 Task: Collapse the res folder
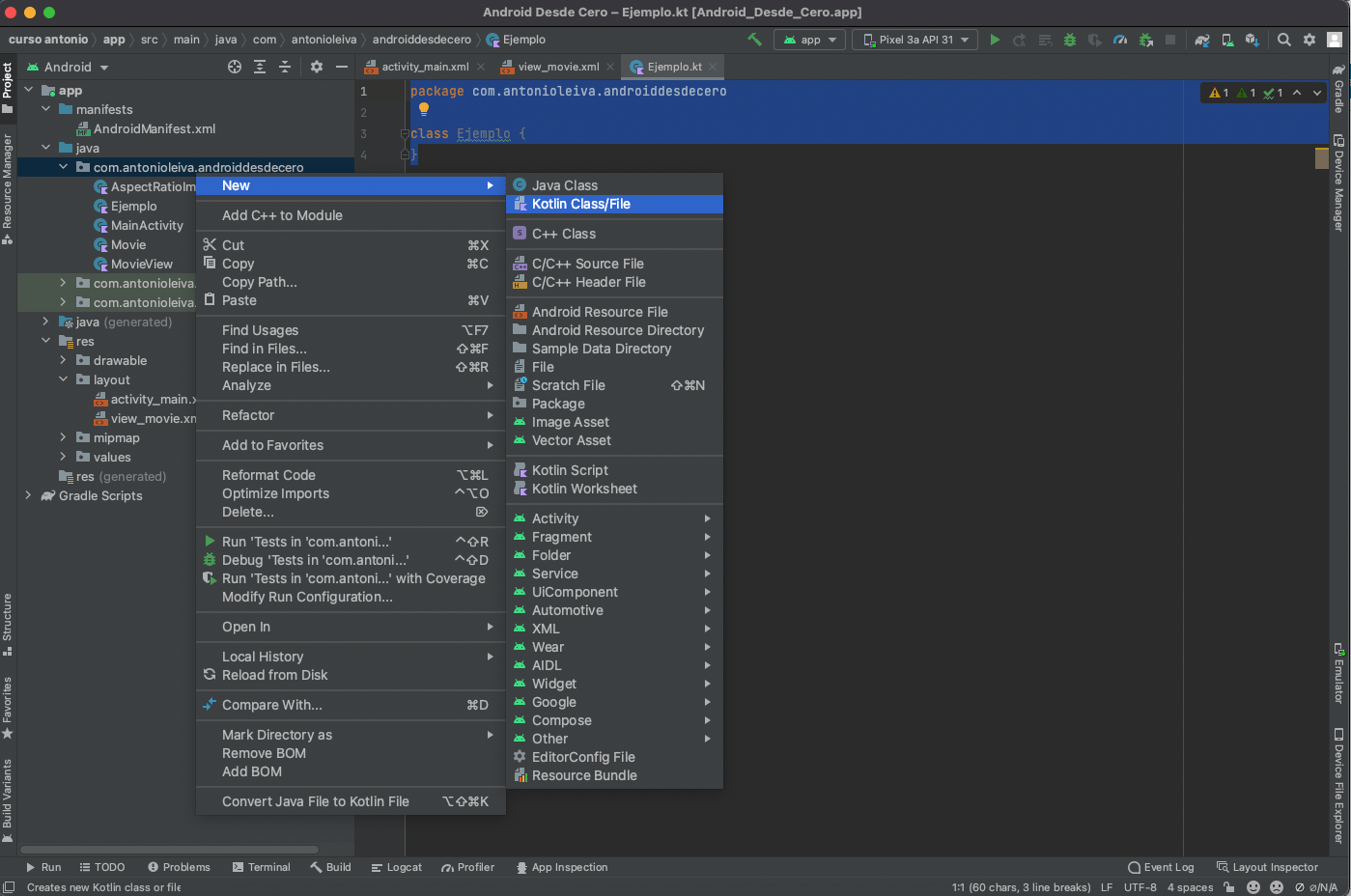[45, 341]
